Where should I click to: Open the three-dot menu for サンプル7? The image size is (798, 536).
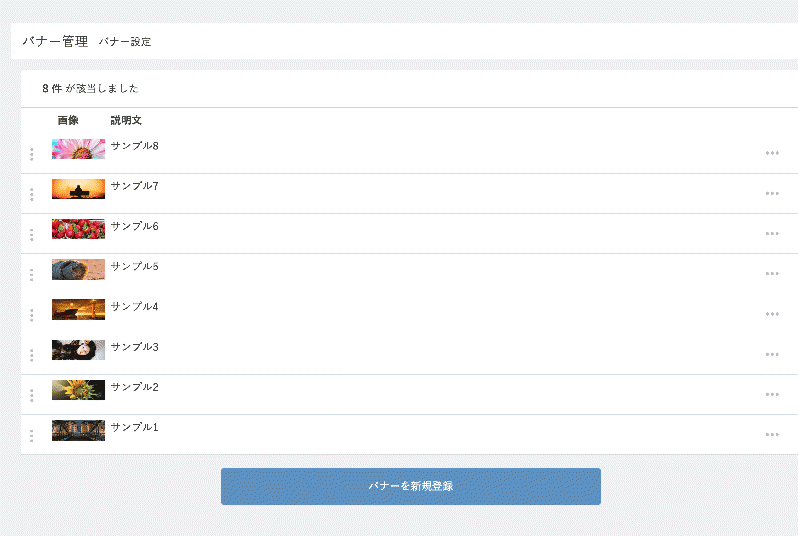click(772, 193)
